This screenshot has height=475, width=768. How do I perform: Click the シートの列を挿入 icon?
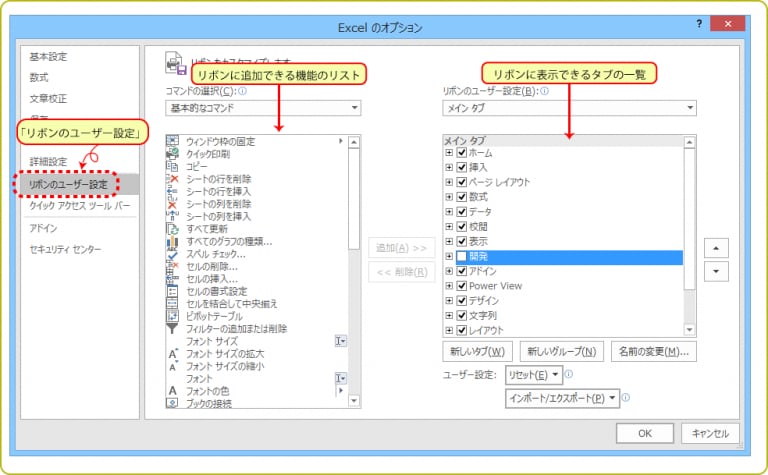172,216
